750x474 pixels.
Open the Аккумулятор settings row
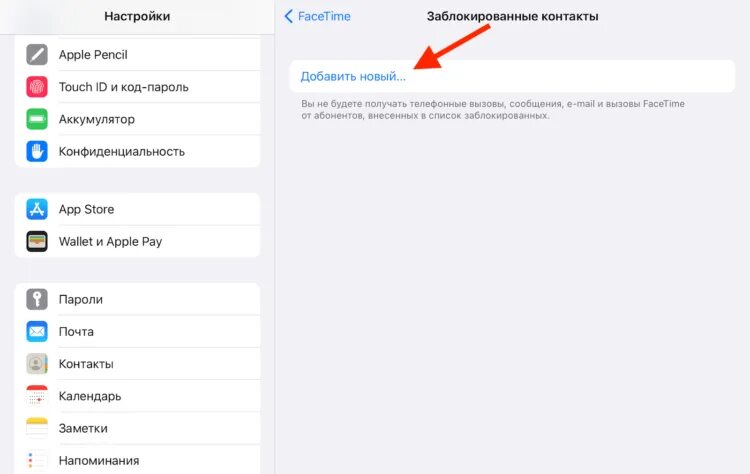[138, 119]
